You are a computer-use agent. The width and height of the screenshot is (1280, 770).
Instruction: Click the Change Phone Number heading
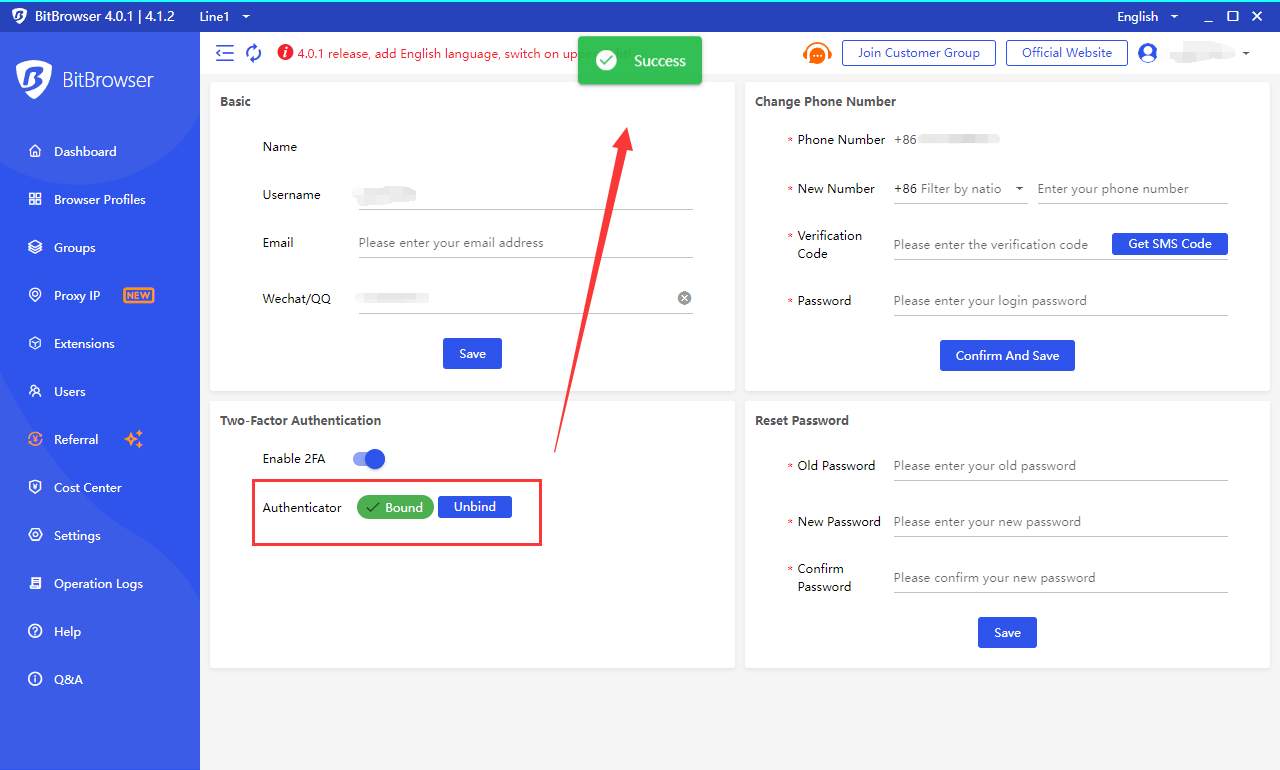pyautogui.click(x=825, y=102)
